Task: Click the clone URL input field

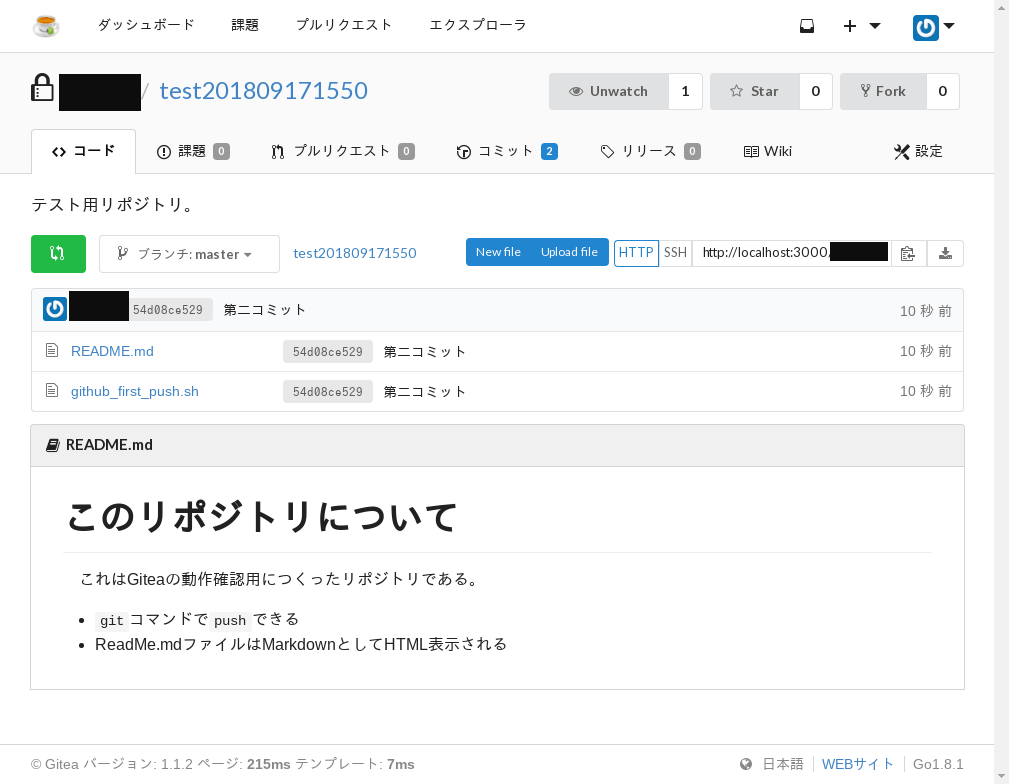Action: point(791,252)
